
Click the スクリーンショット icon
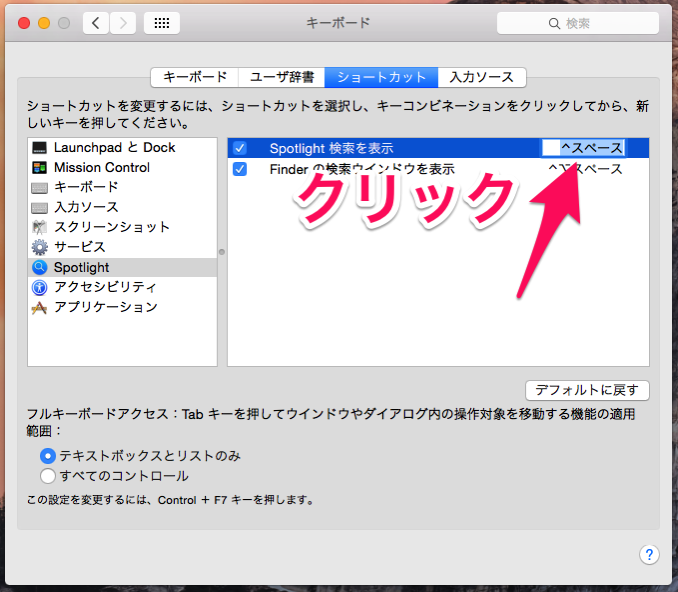(39, 227)
